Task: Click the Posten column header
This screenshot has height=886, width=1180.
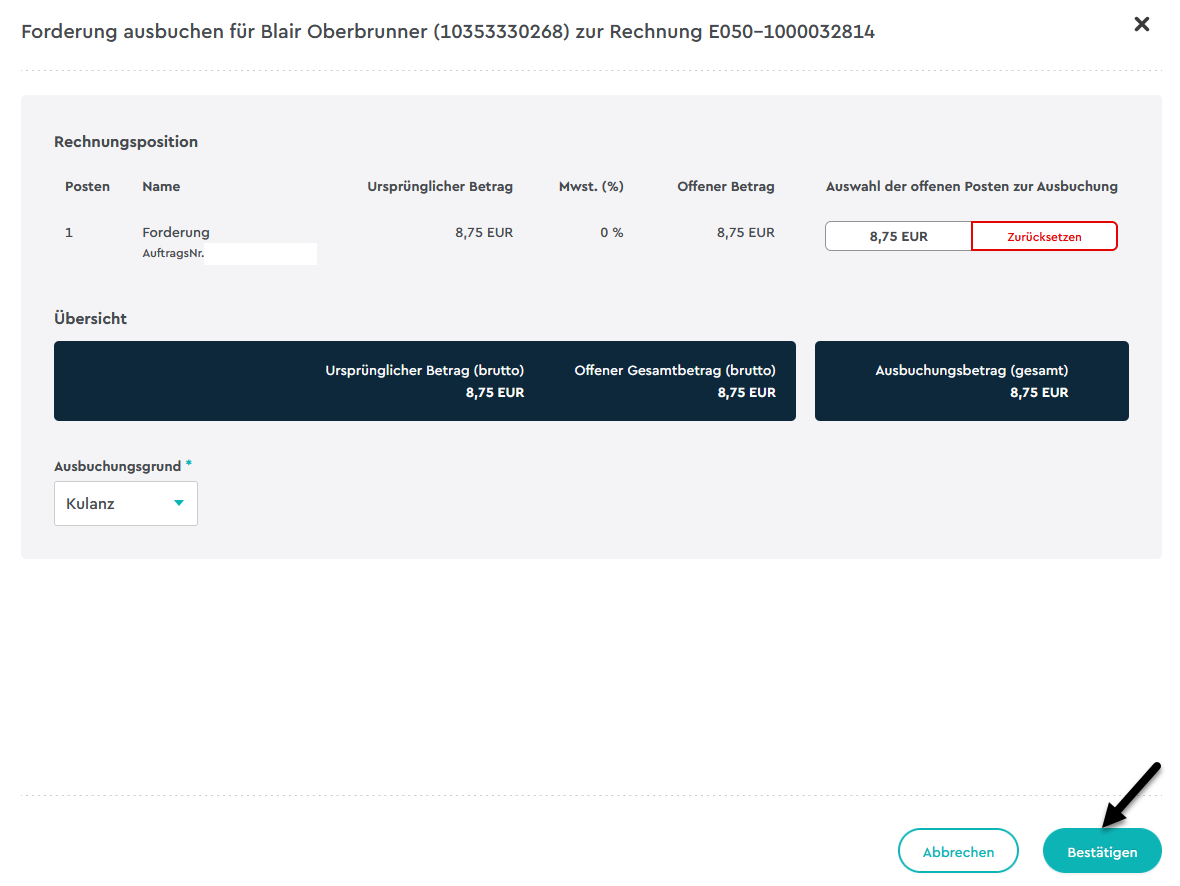Action: tap(87, 187)
